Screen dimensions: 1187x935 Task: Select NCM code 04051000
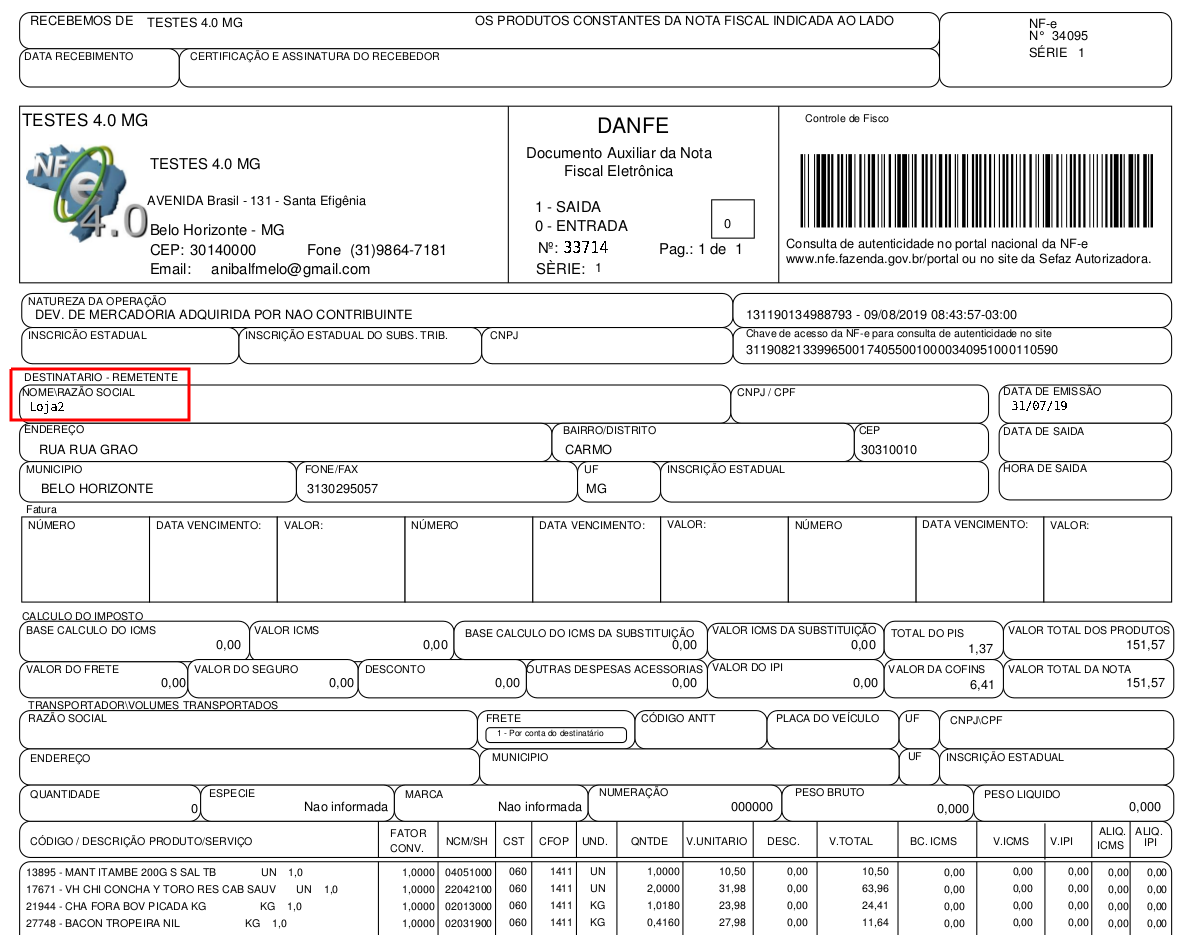469,873
